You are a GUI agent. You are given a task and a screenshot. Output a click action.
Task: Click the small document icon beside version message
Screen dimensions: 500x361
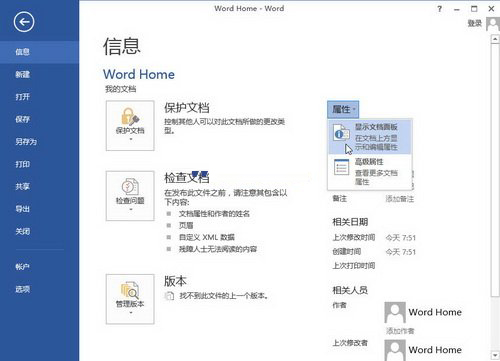point(170,296)
